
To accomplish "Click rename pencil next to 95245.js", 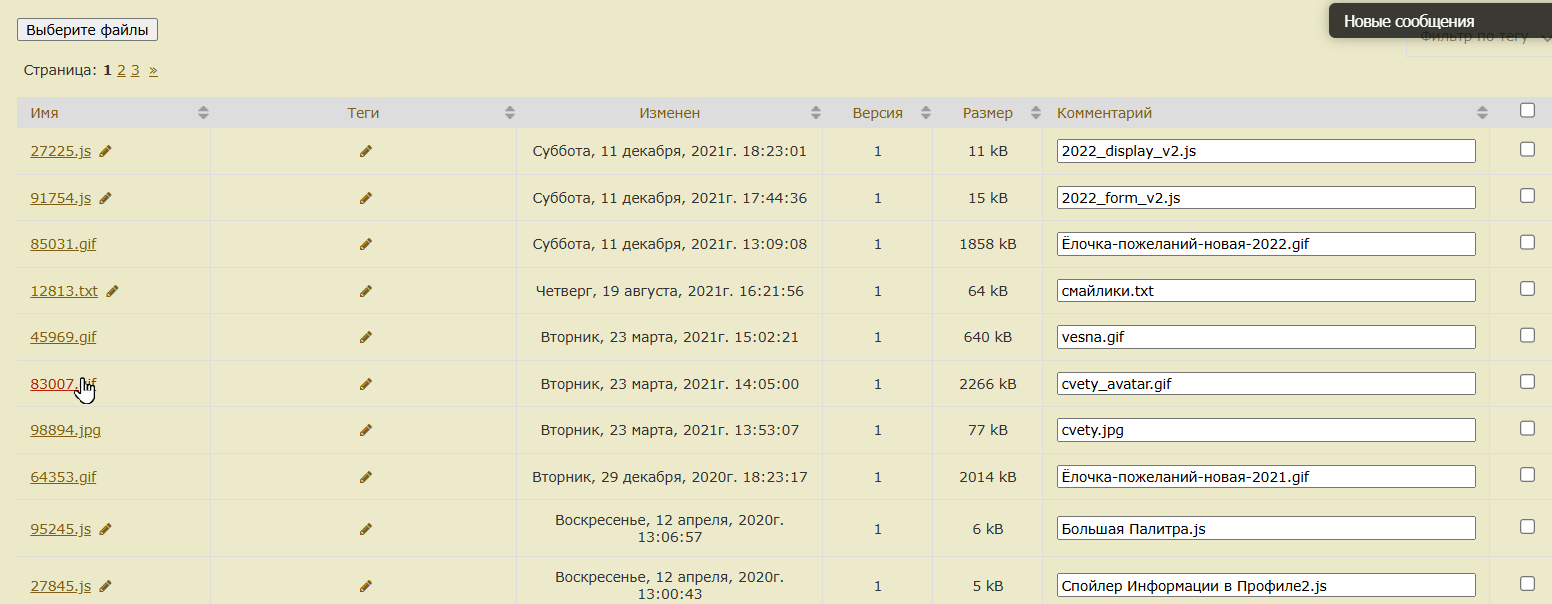I will (105, 529).
